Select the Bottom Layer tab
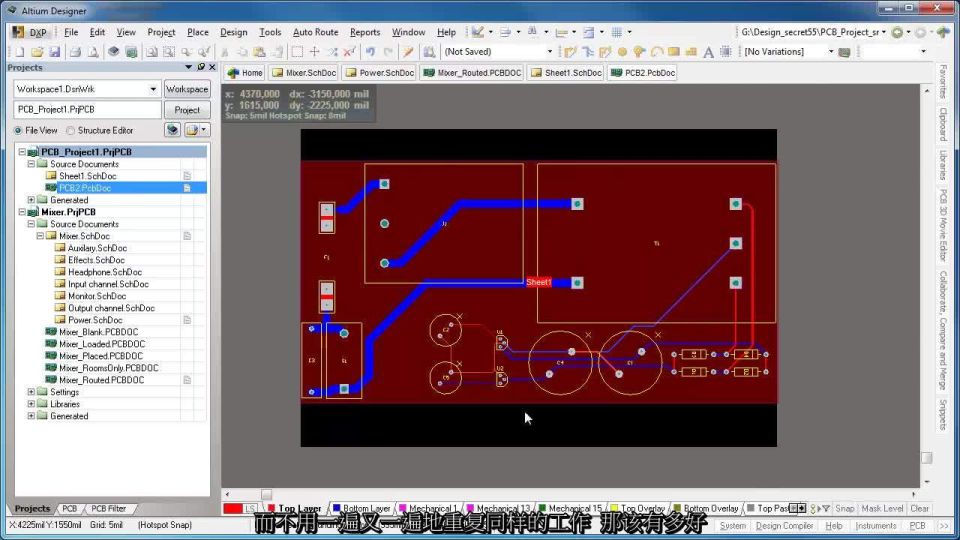 [361, 509]
